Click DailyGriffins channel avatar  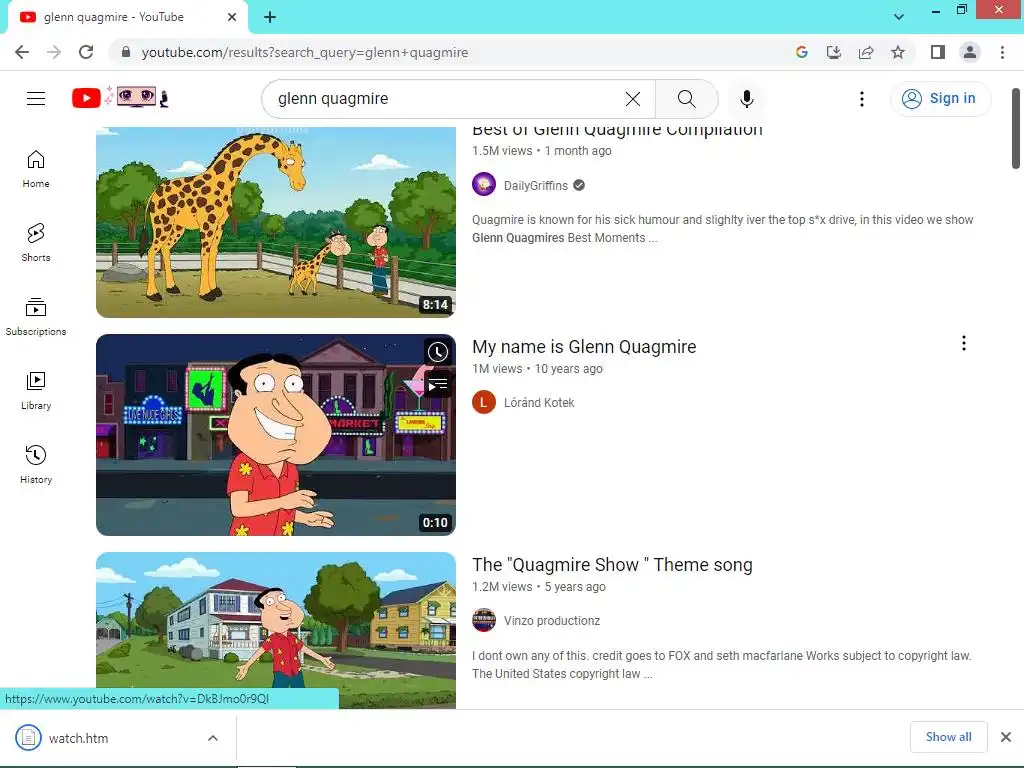point(484,185)
